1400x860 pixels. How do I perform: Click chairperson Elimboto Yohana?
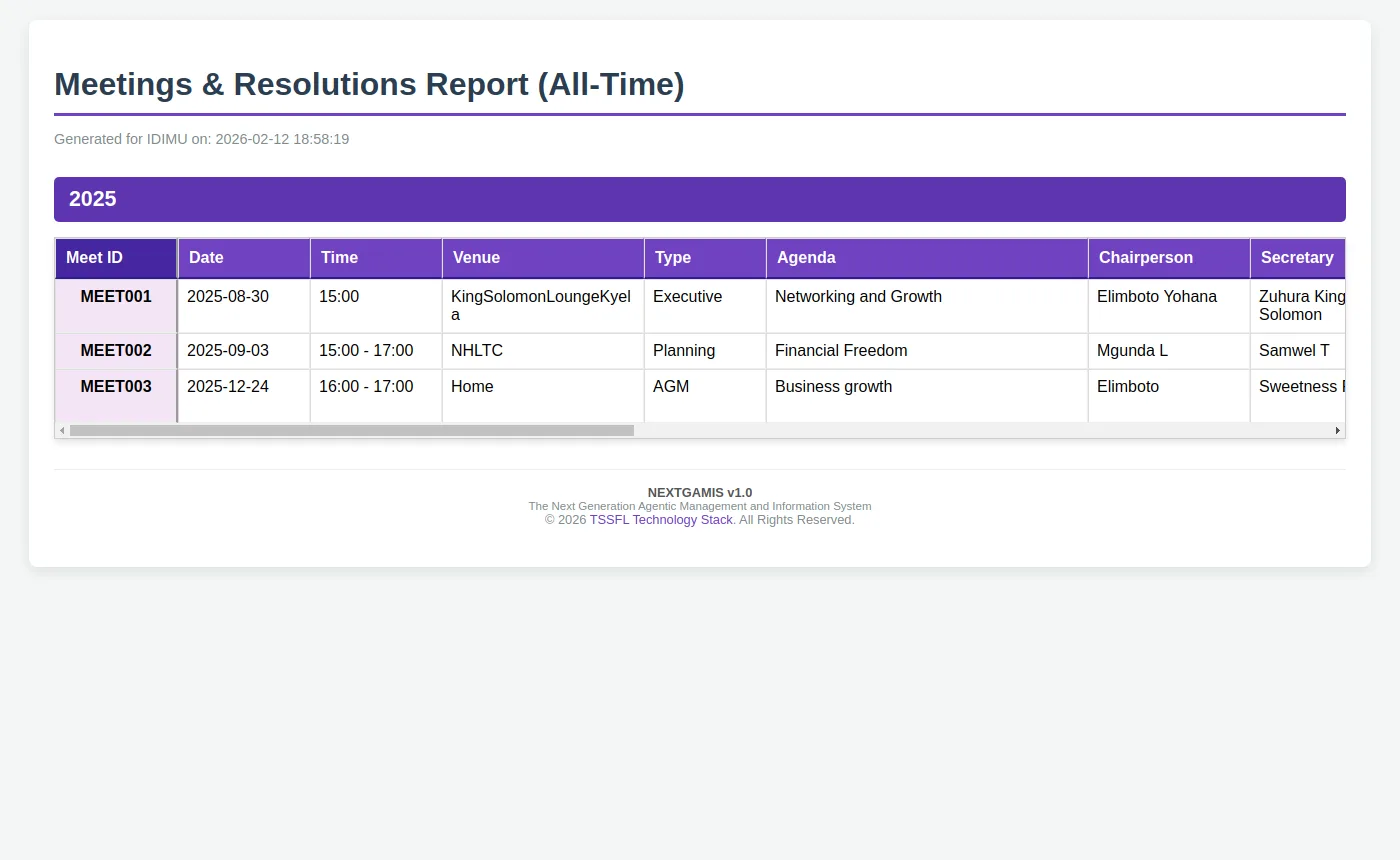1157,297
